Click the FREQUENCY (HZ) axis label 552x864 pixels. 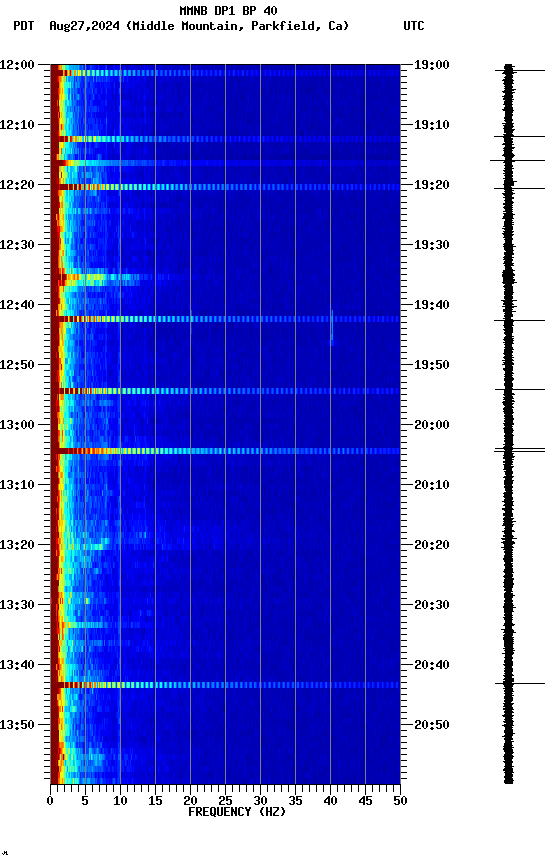[237, 812]
